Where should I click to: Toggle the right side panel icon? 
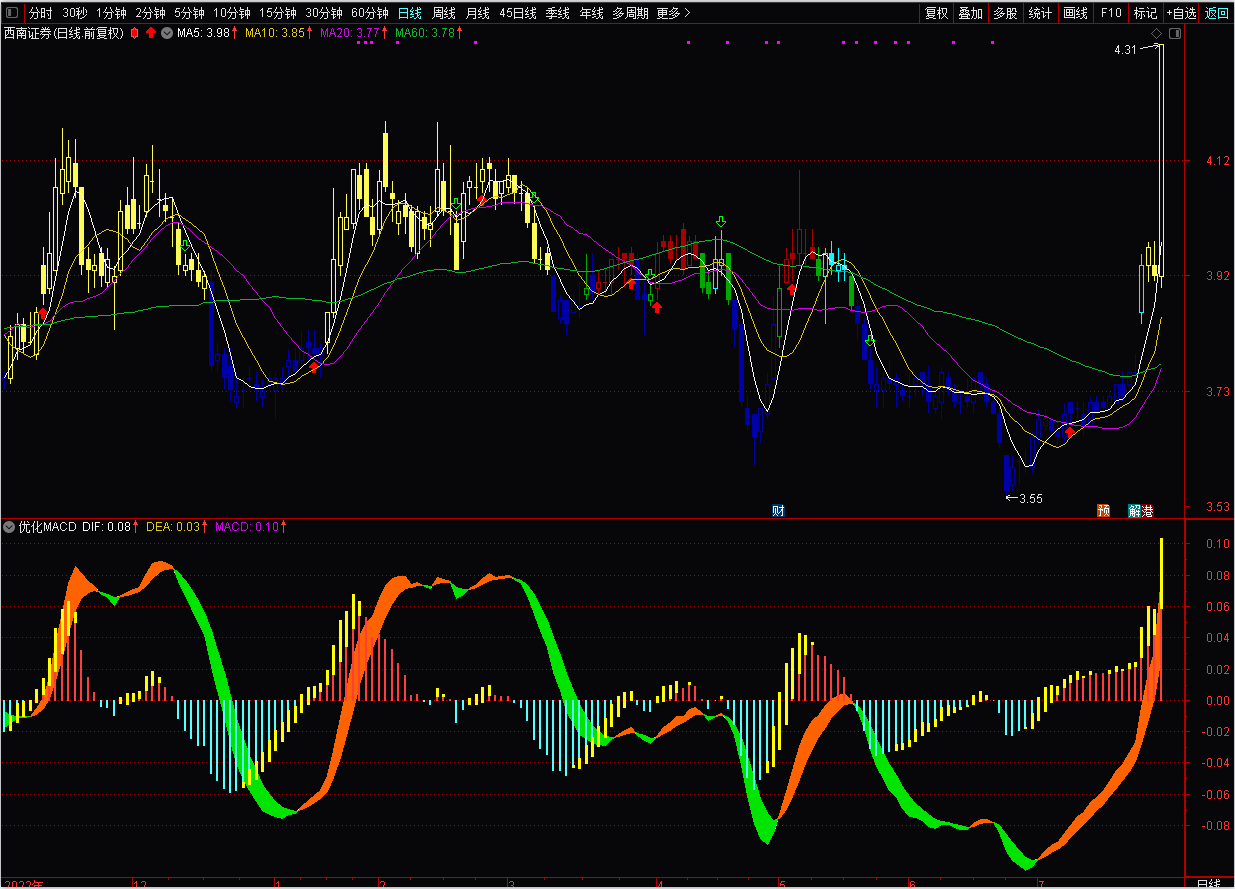point(1175,34)
